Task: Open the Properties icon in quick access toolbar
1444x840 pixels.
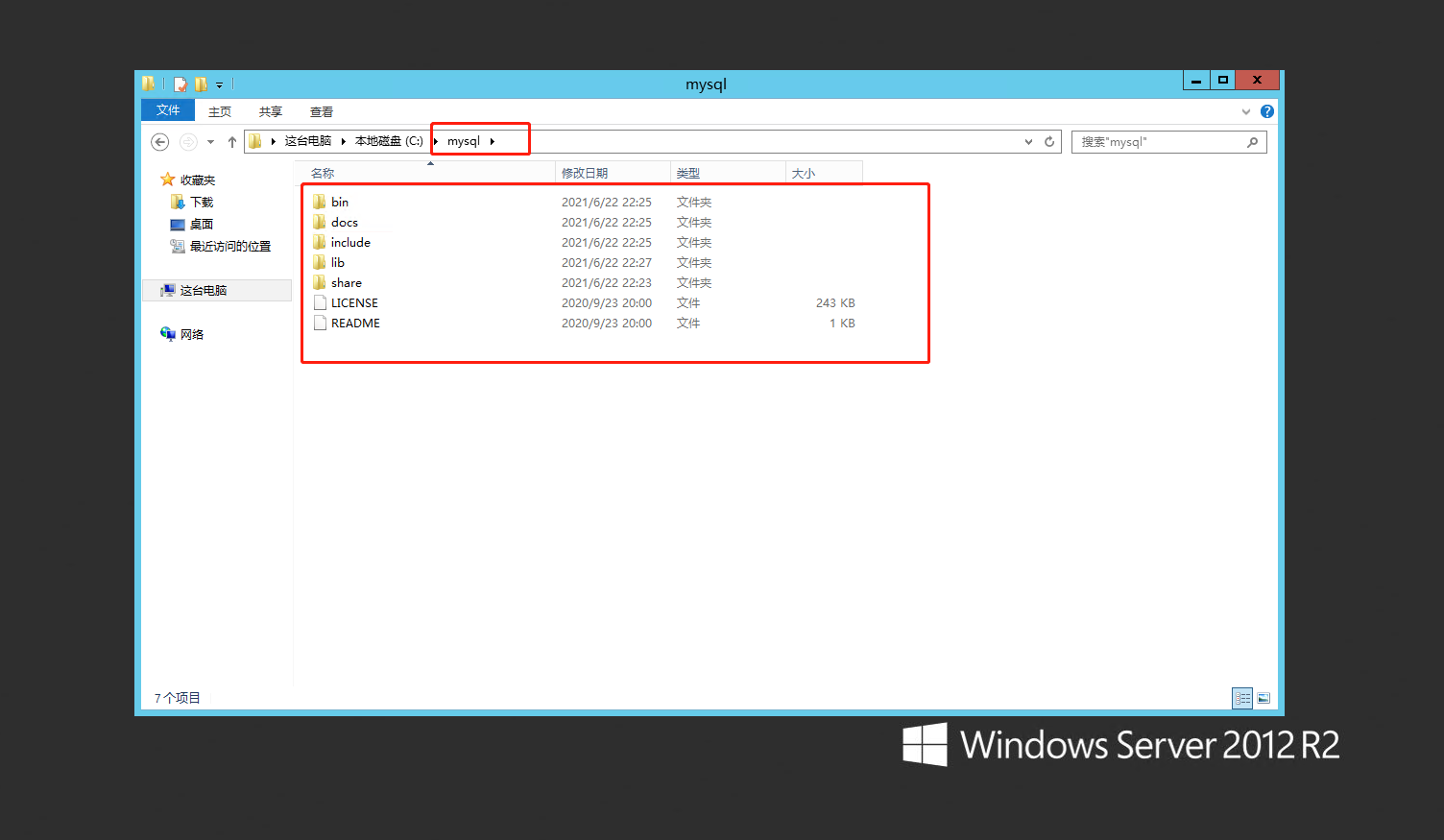Action: coord(180,84)
